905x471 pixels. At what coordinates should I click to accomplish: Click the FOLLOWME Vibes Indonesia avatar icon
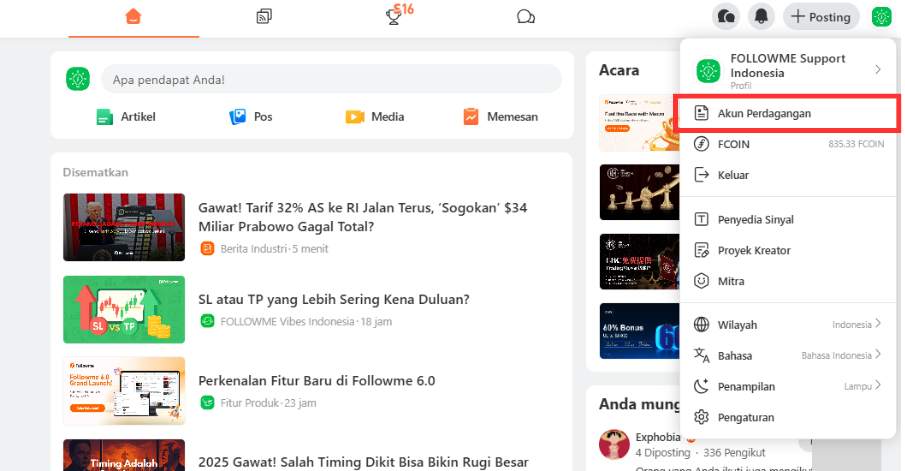207,321
